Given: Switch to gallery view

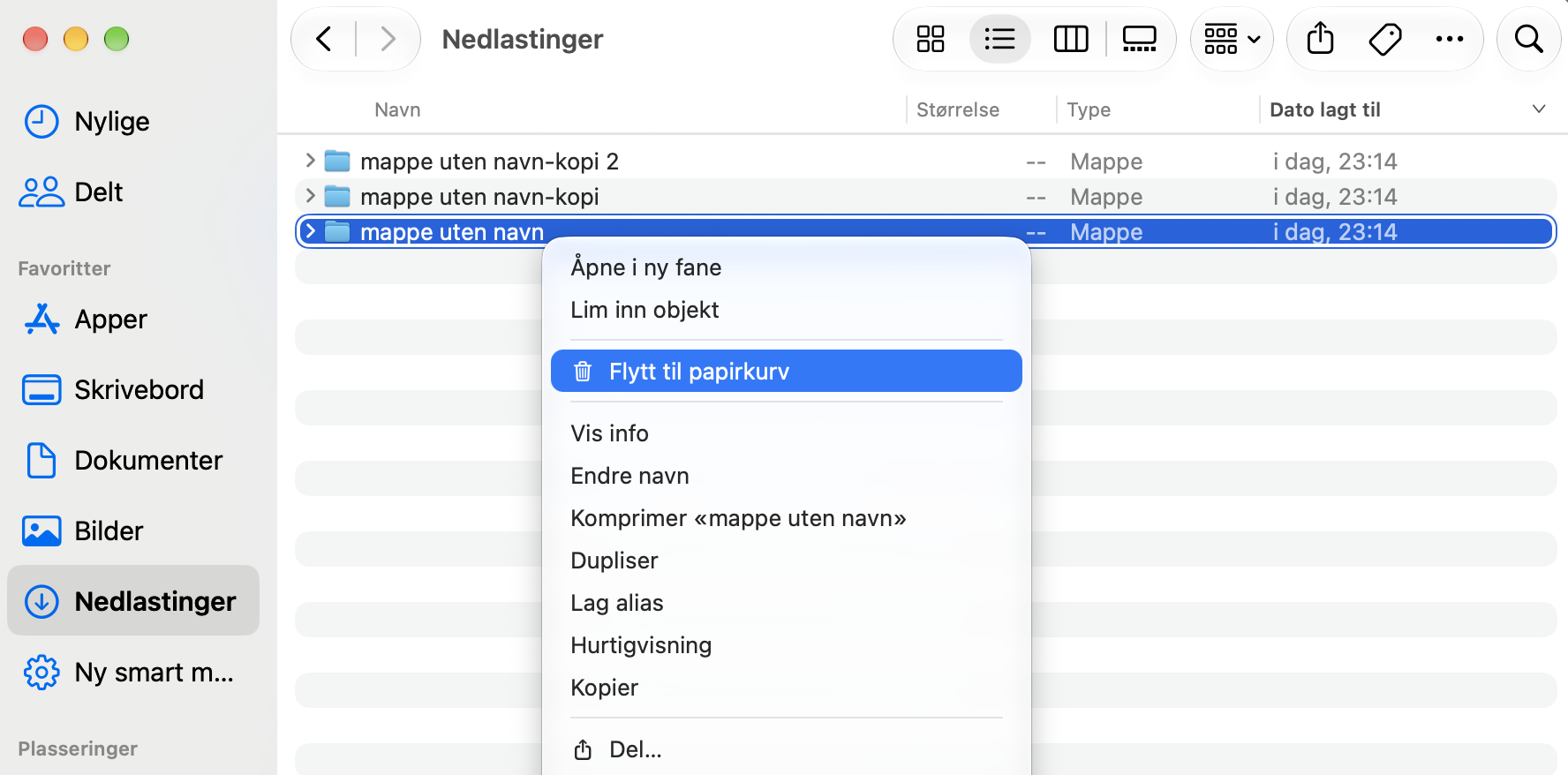Looking at the screenshot, I should pos(1139,39).
